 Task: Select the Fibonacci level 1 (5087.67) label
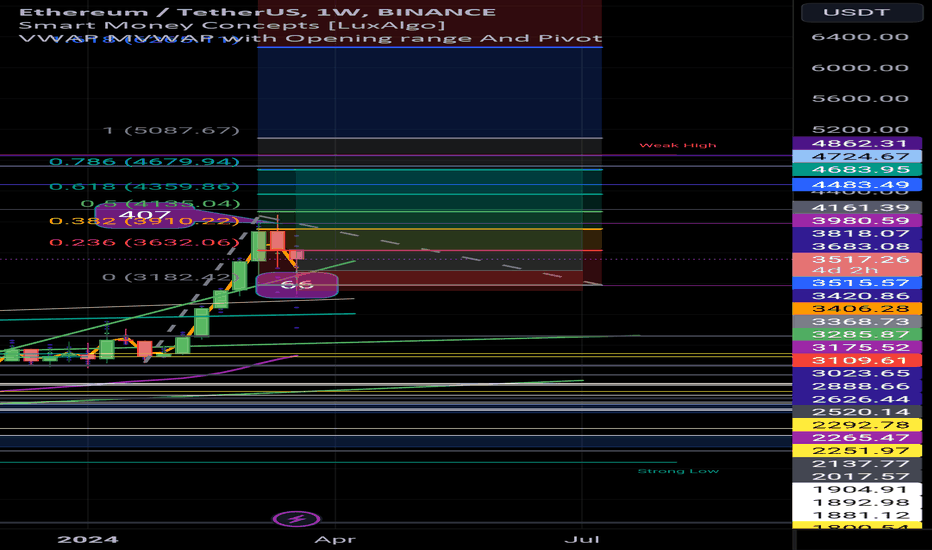tap(171, 130)
